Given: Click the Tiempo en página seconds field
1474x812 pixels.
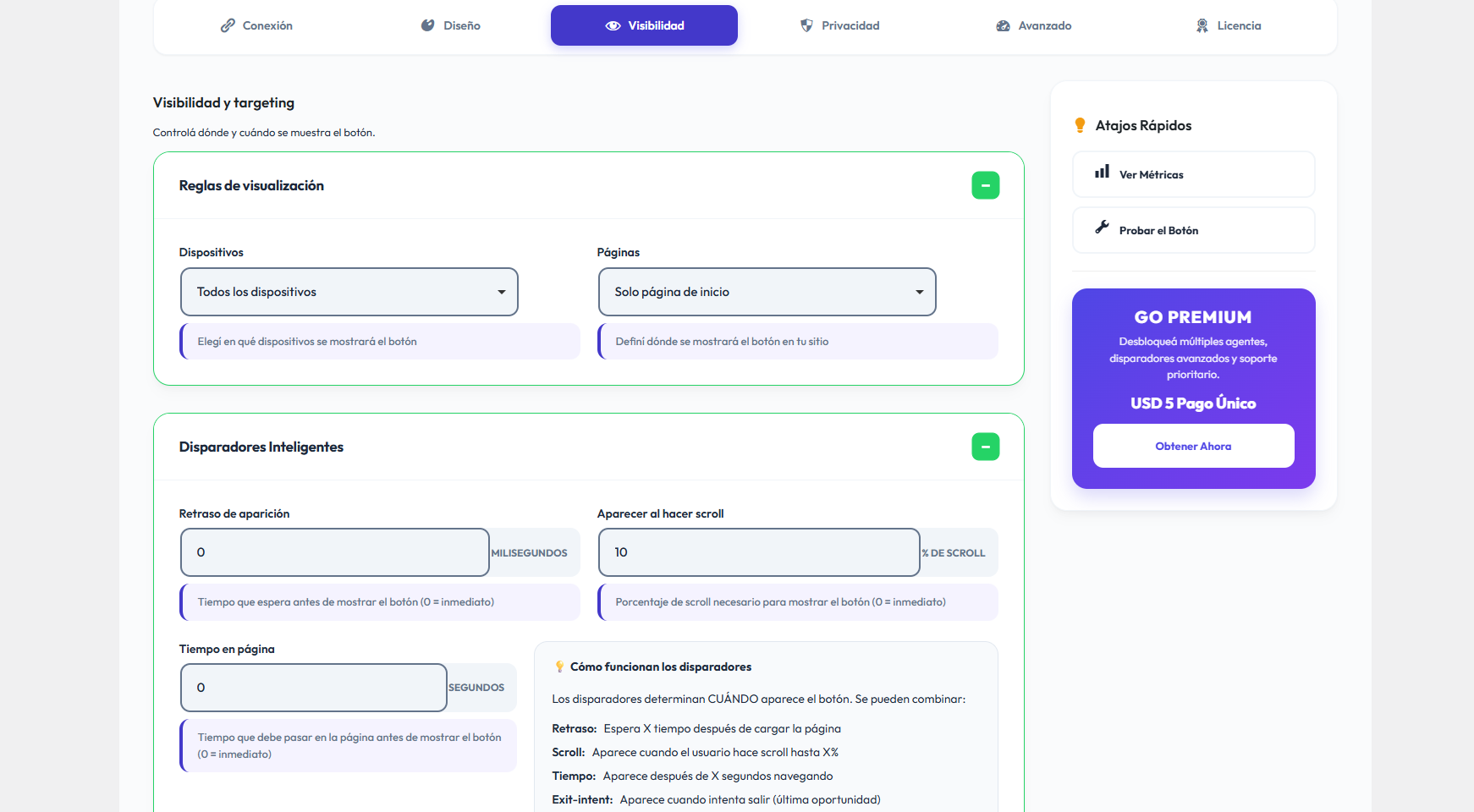Looking at the screenshot, I should tap(314, 688).
